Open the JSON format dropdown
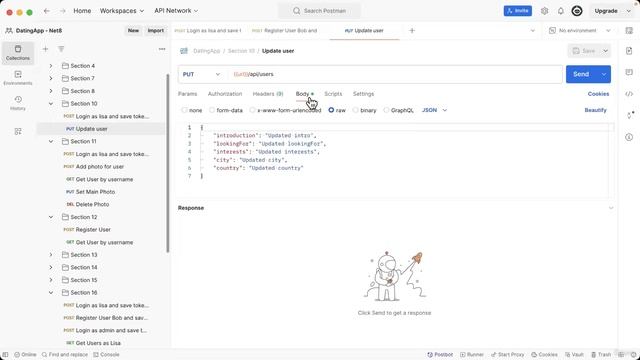 point(434,110)
